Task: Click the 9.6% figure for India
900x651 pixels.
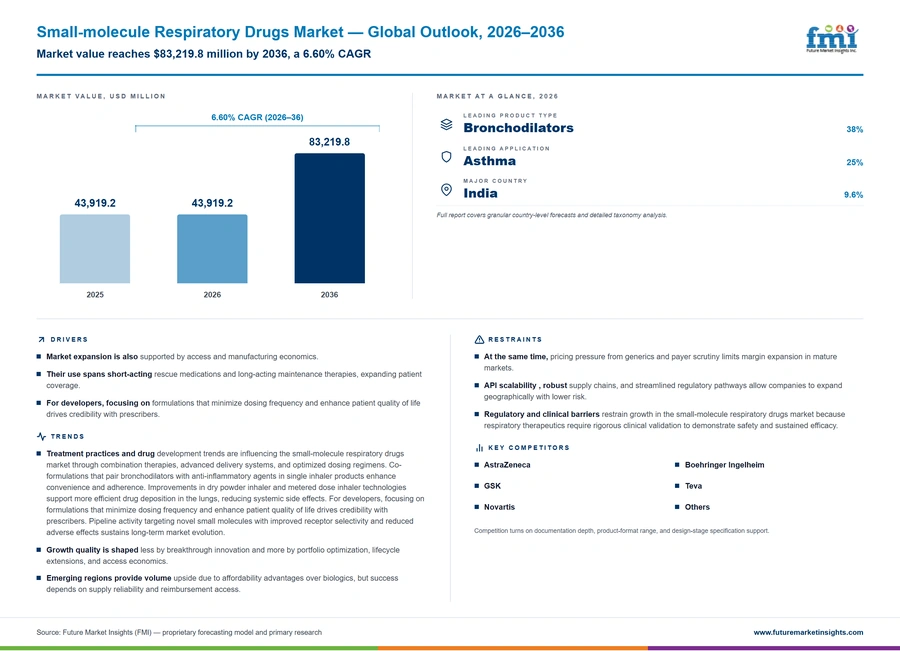Action: tap(853, 195)
